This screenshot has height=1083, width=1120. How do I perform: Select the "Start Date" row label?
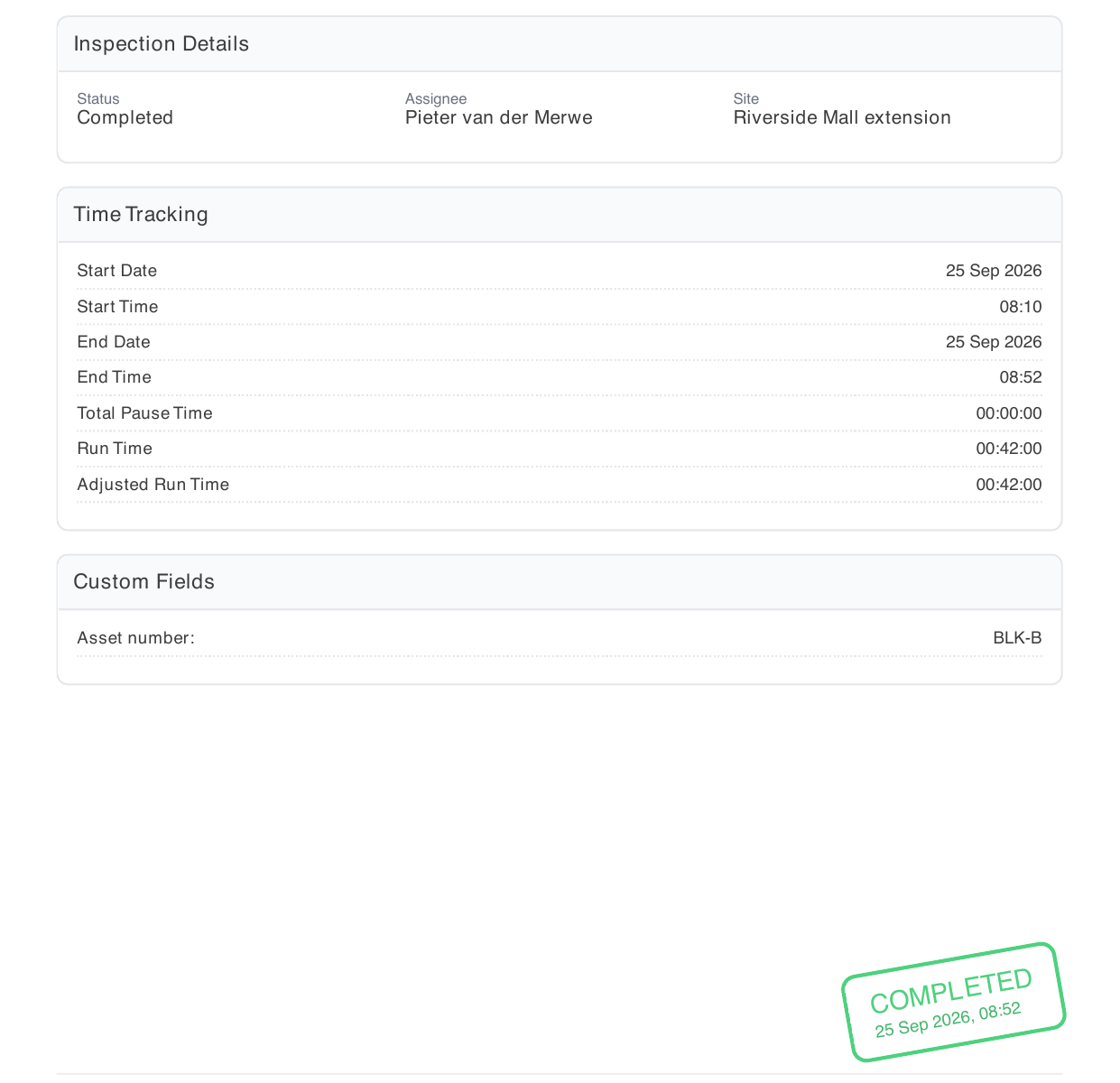tap(117, 271)
